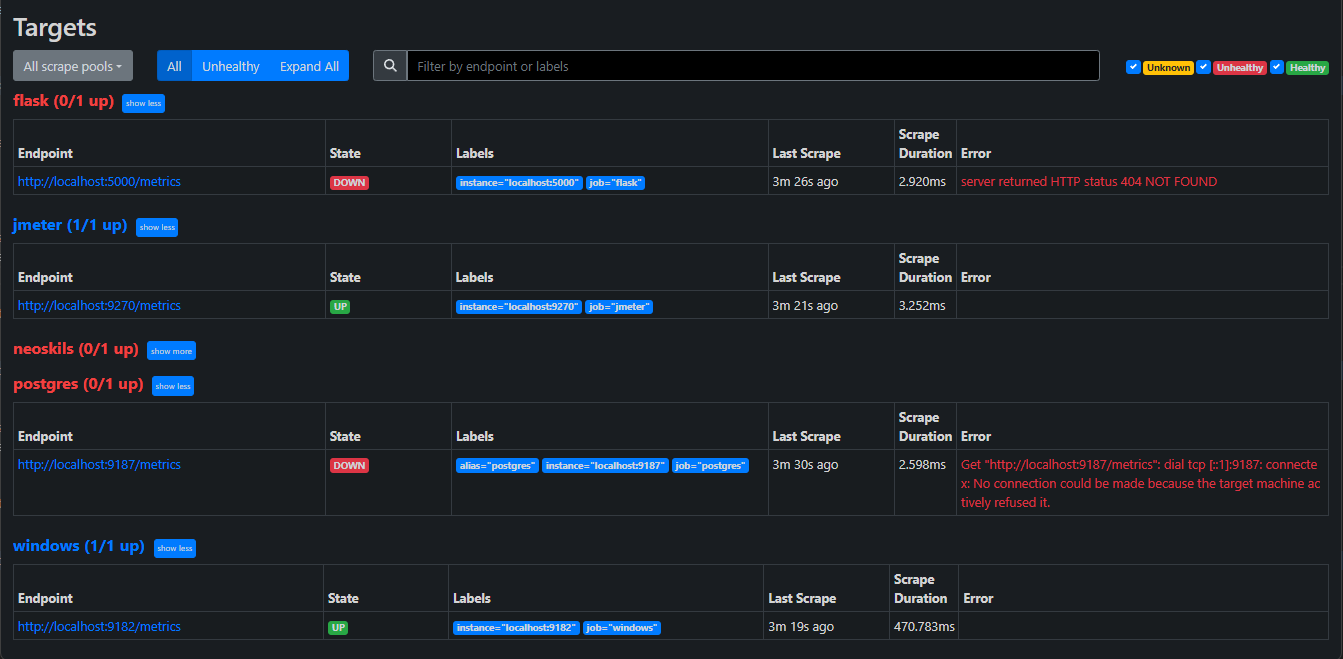Collapse the jmeter pool with show less
1343x659 pixels.
(x=157, y=227)
